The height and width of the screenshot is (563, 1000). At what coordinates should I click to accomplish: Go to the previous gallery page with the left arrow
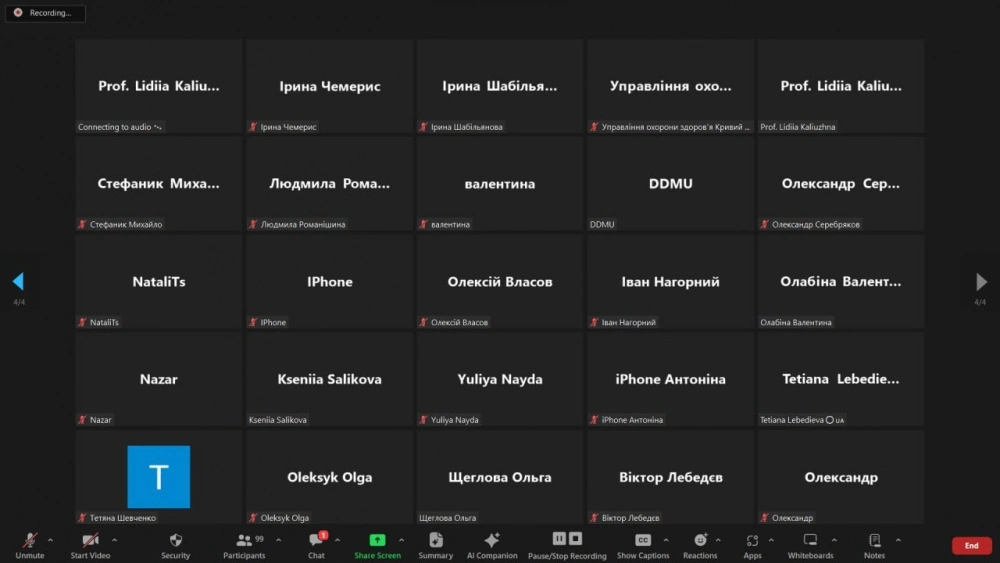[18, 281]
